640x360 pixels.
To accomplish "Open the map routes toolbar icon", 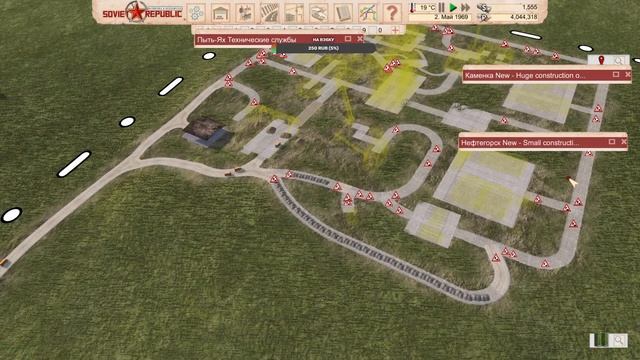I will (x=367, y=13).
